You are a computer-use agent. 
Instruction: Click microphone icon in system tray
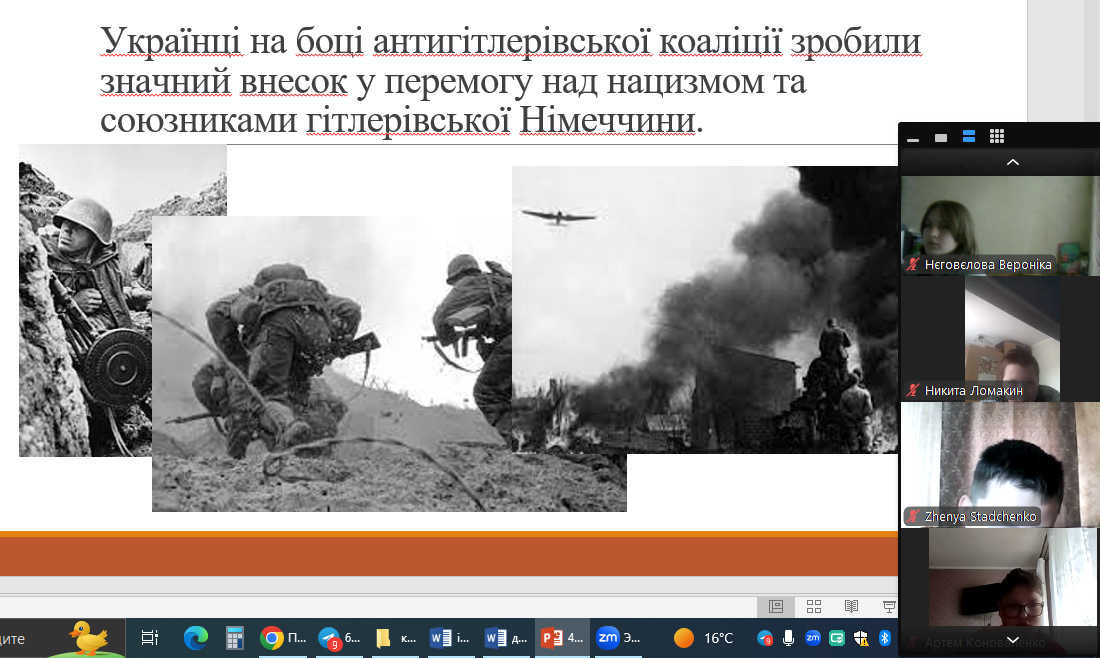tap(789, 638)
